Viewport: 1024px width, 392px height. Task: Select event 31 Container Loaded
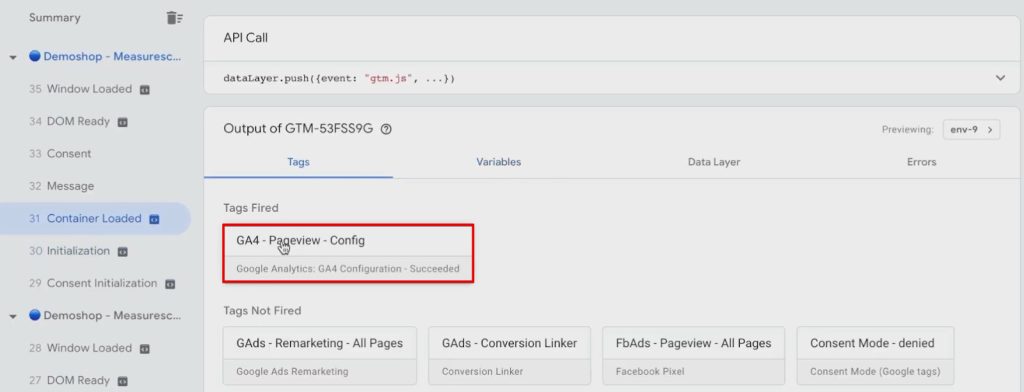point(95,218)
